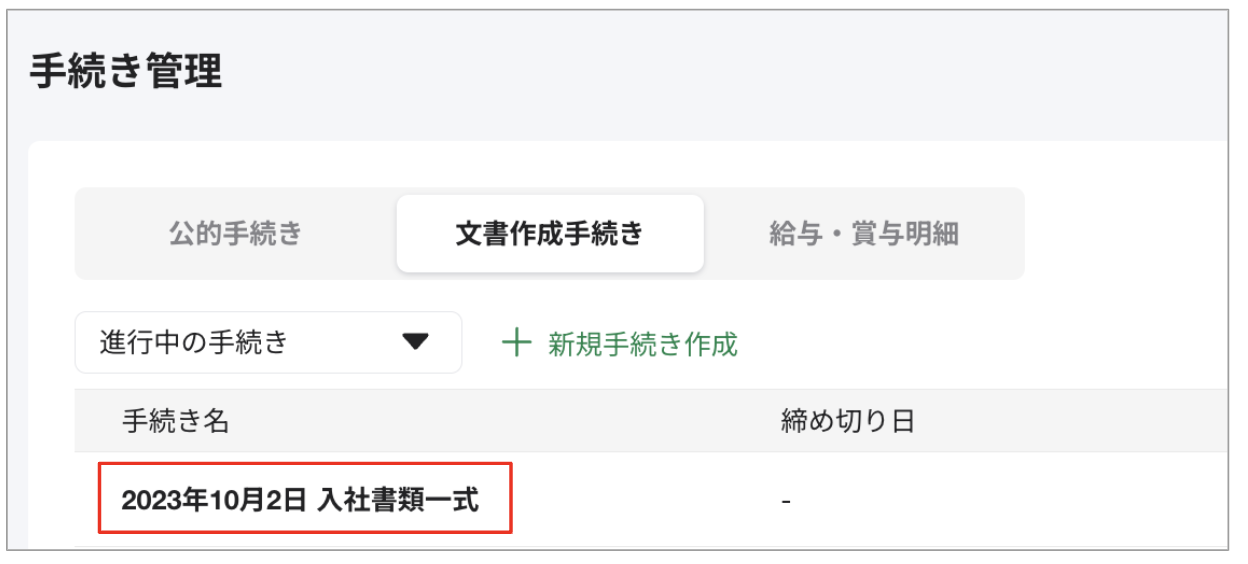Click the 手続き管理 page heading

pos(126,72)
